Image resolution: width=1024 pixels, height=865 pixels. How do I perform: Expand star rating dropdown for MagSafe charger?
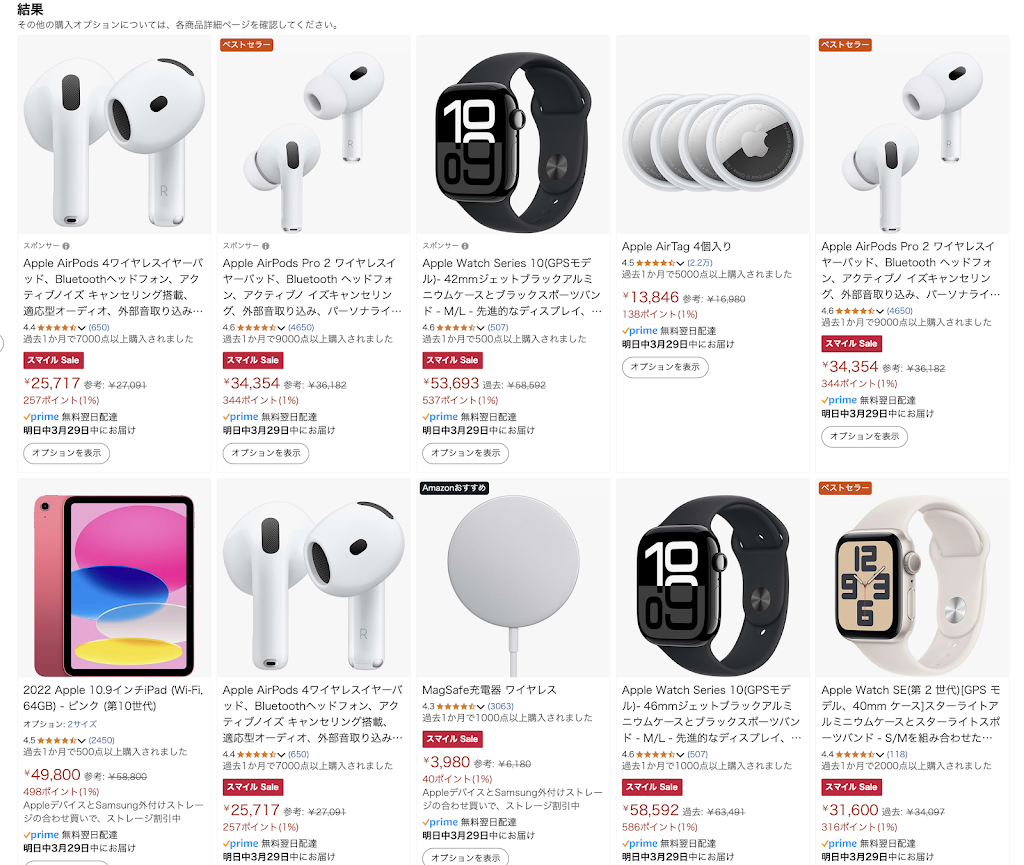[x=481, y=706]
